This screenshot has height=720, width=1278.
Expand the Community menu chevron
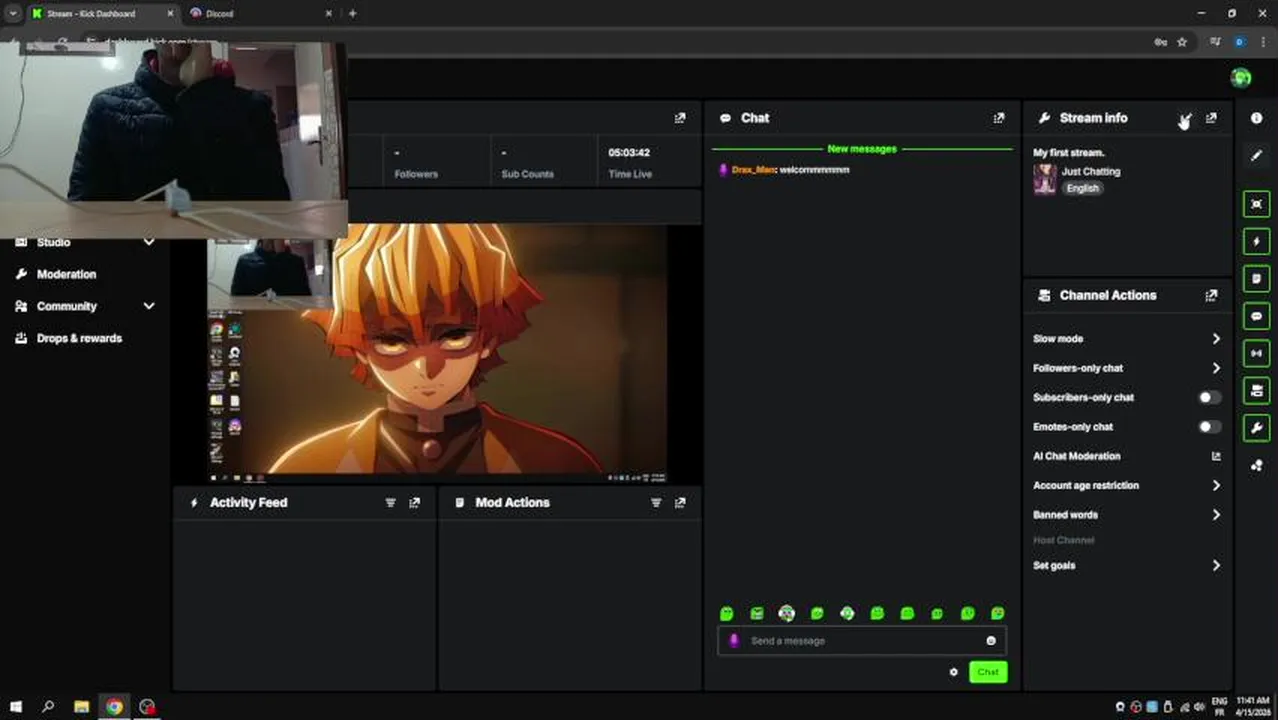[x=149, y=306]
